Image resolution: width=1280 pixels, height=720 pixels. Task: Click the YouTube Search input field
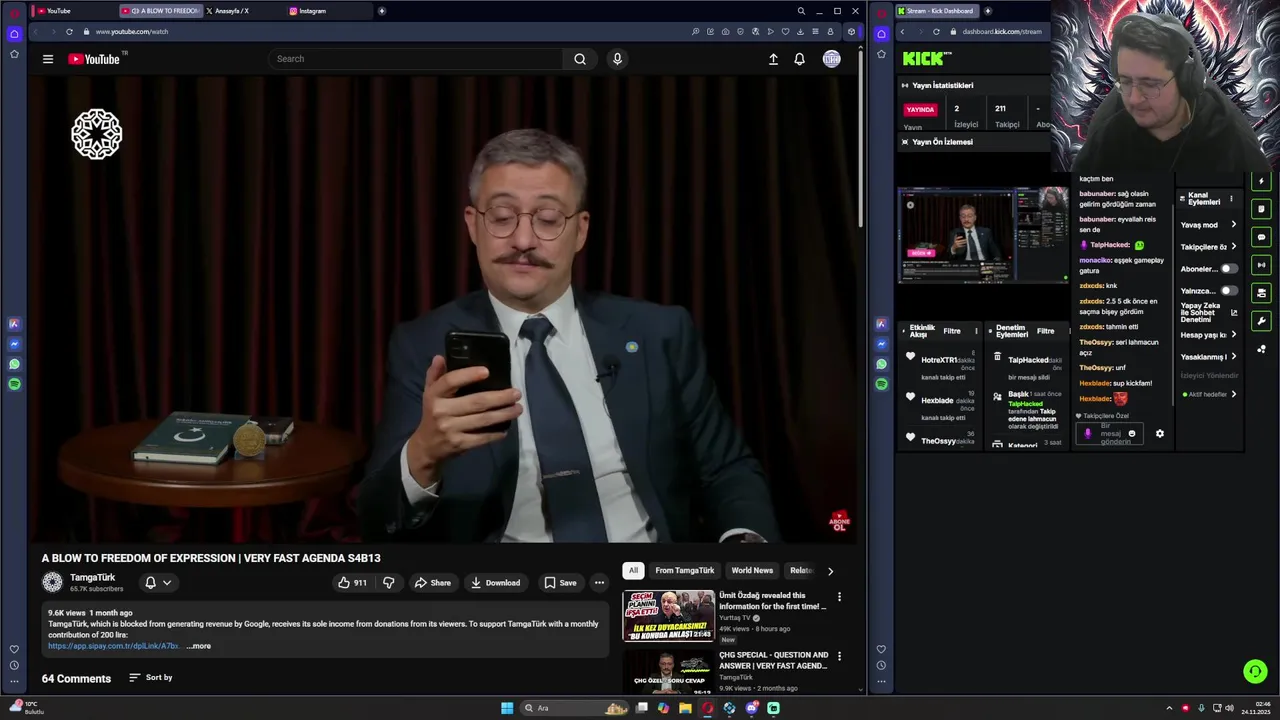pyautogui.click(x=415, y=59)
